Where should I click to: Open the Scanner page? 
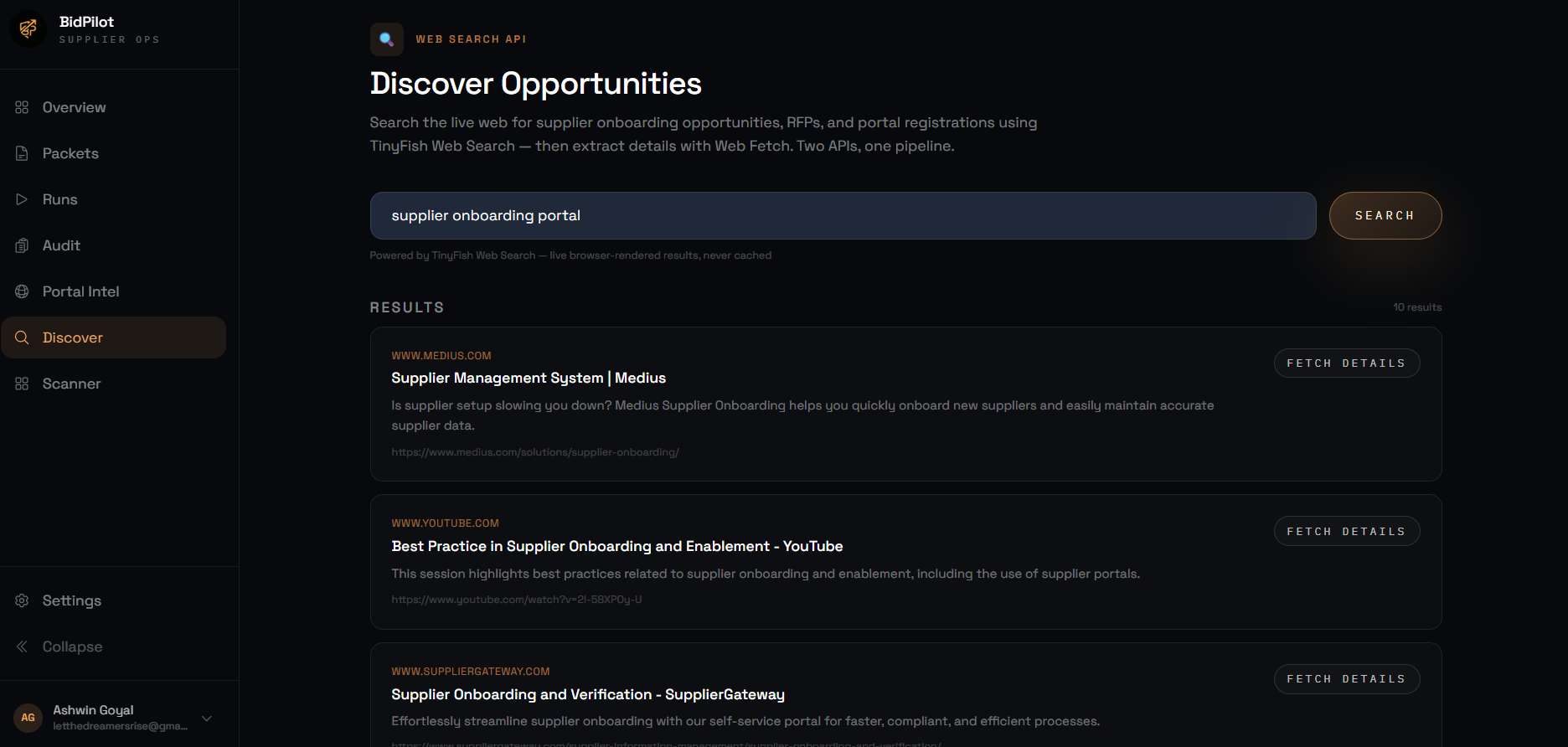[113, 384]
